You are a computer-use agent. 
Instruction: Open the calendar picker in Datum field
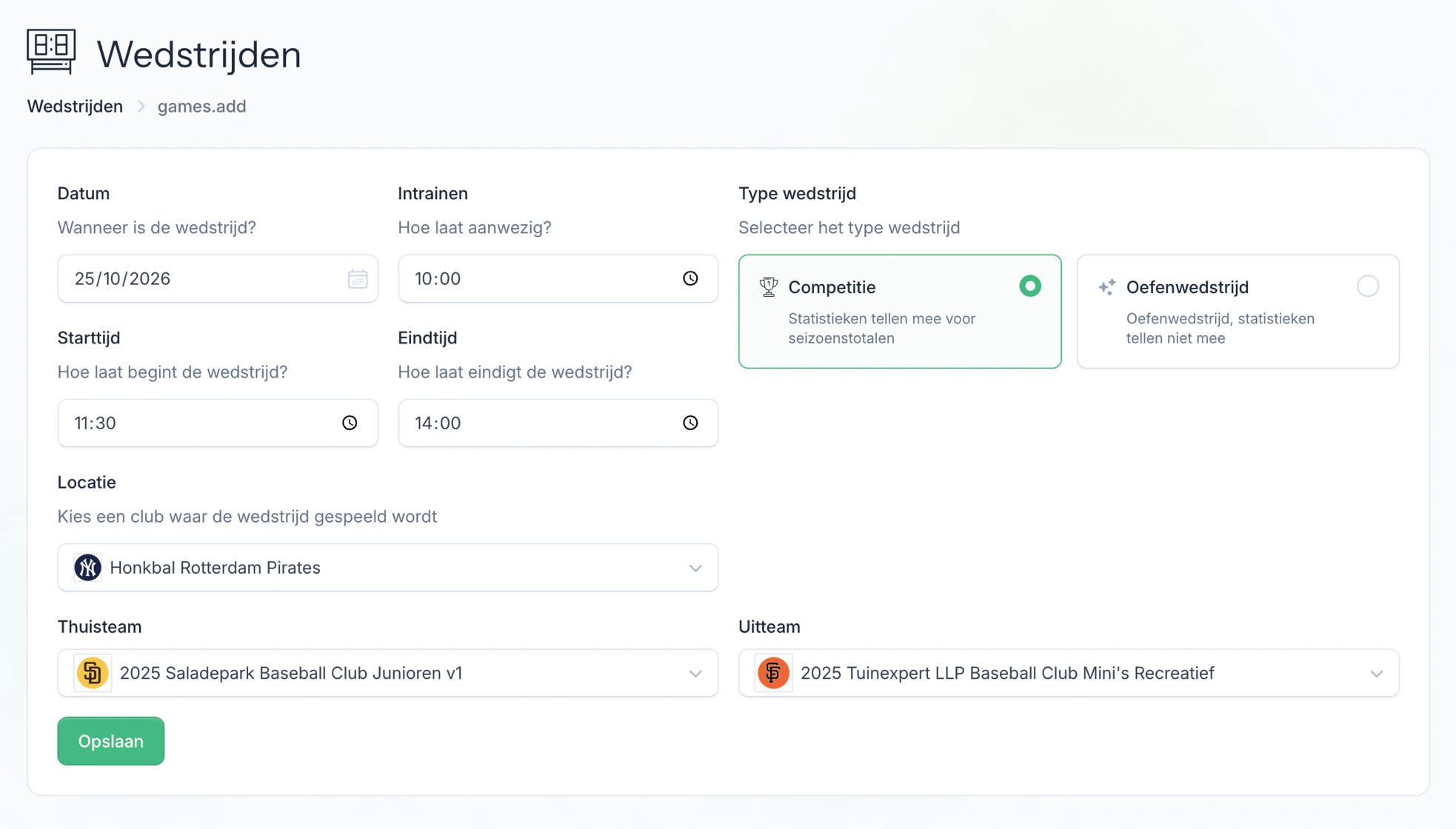point(358,279)
